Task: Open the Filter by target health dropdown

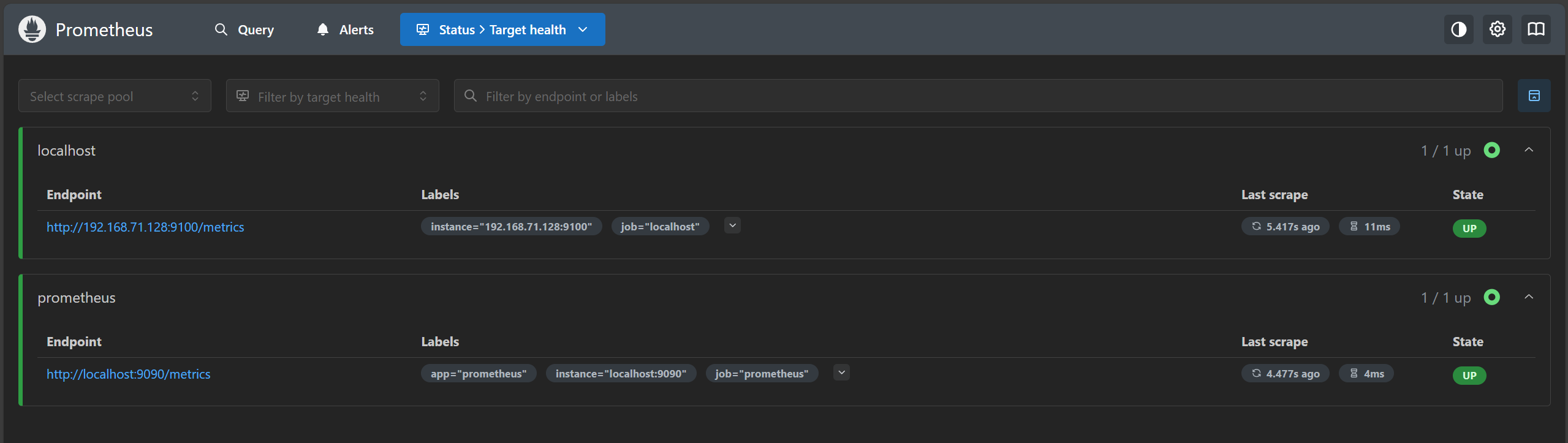Action: tap(332, 96)
